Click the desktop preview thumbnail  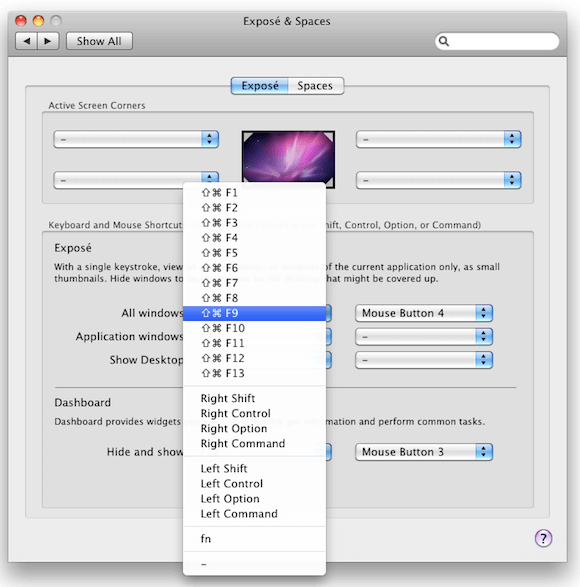tap(288, 159)
